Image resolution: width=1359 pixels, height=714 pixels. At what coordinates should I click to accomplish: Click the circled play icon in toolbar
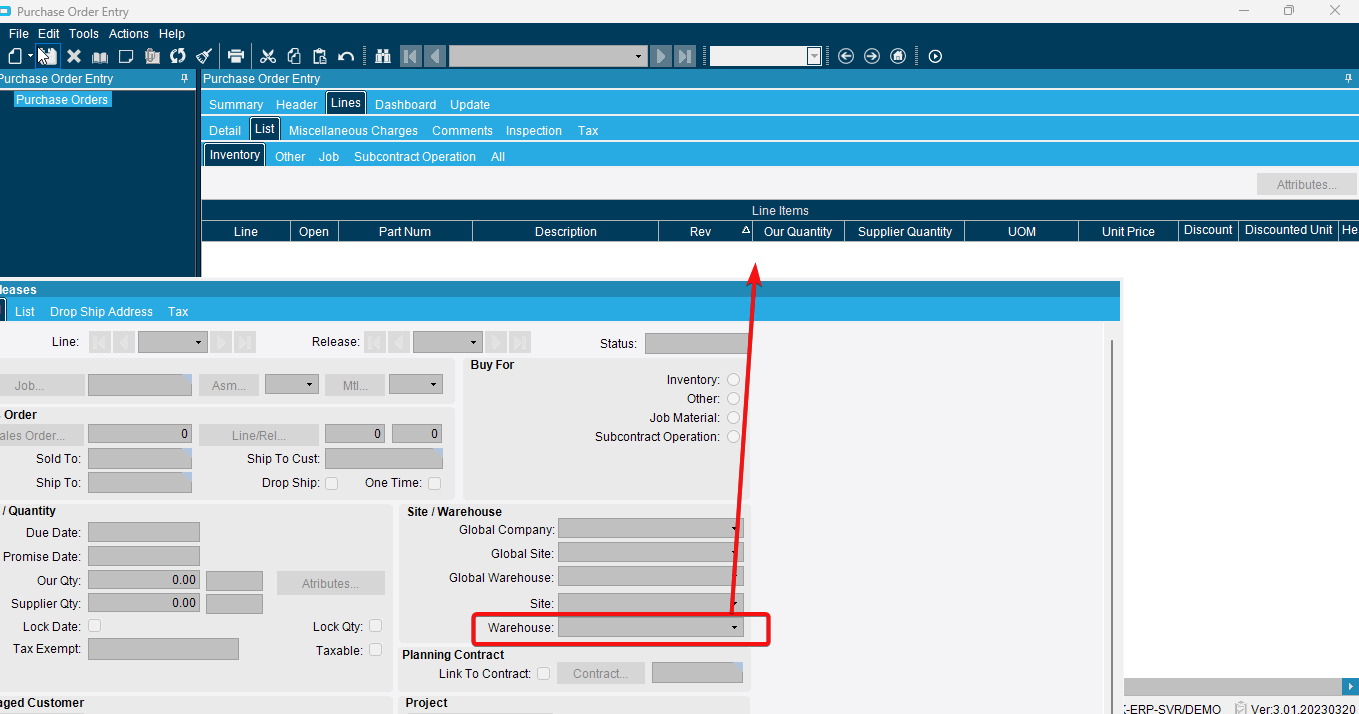coord(935,56)
